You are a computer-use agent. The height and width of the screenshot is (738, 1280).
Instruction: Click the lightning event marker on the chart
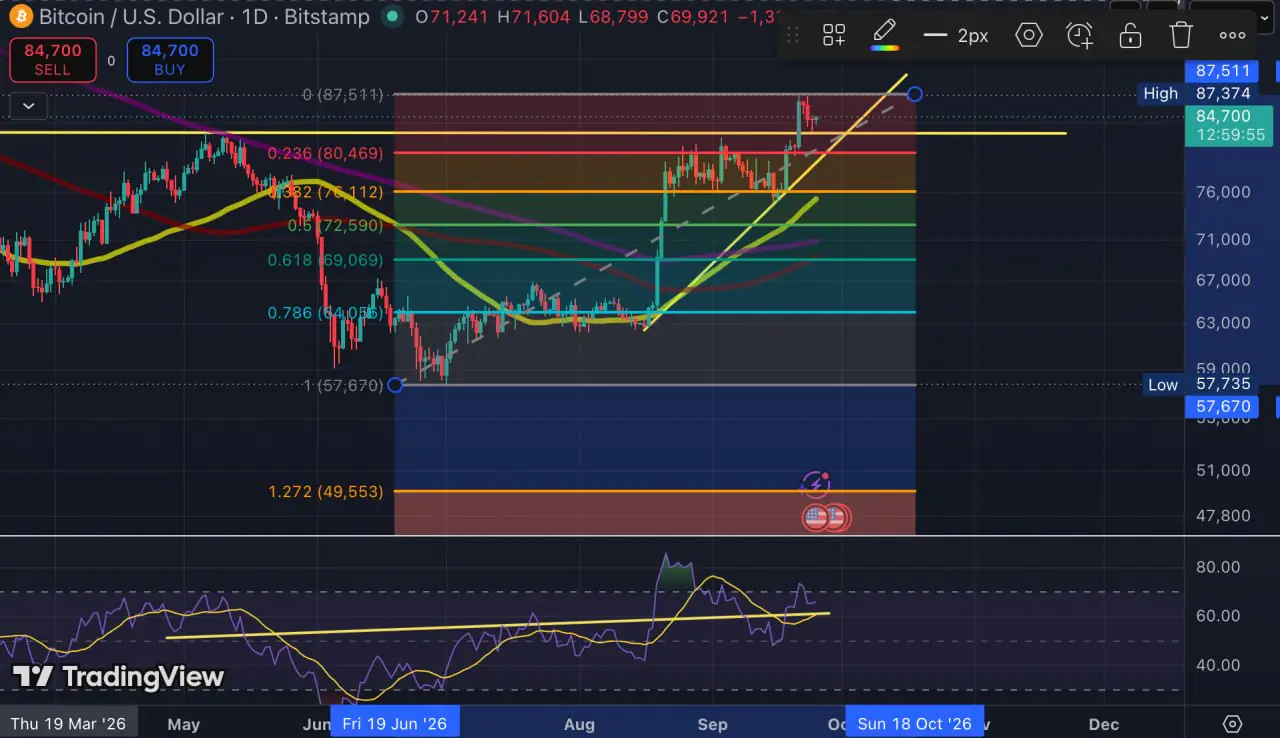pyautogui.click(x=816, y=485)
